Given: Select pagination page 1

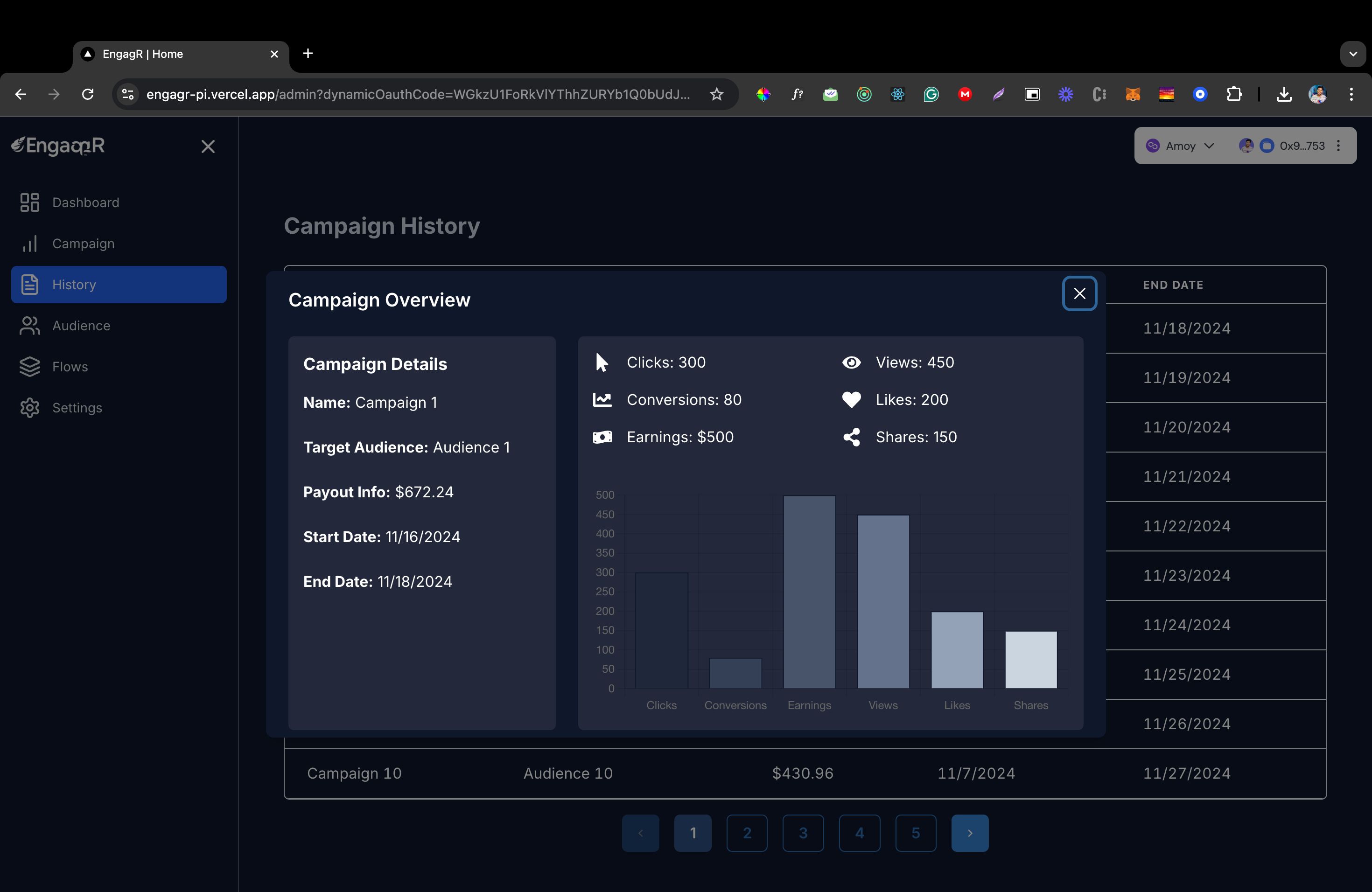Looking at the screenshot, I should pyautogui.click(x=693, y=833).
